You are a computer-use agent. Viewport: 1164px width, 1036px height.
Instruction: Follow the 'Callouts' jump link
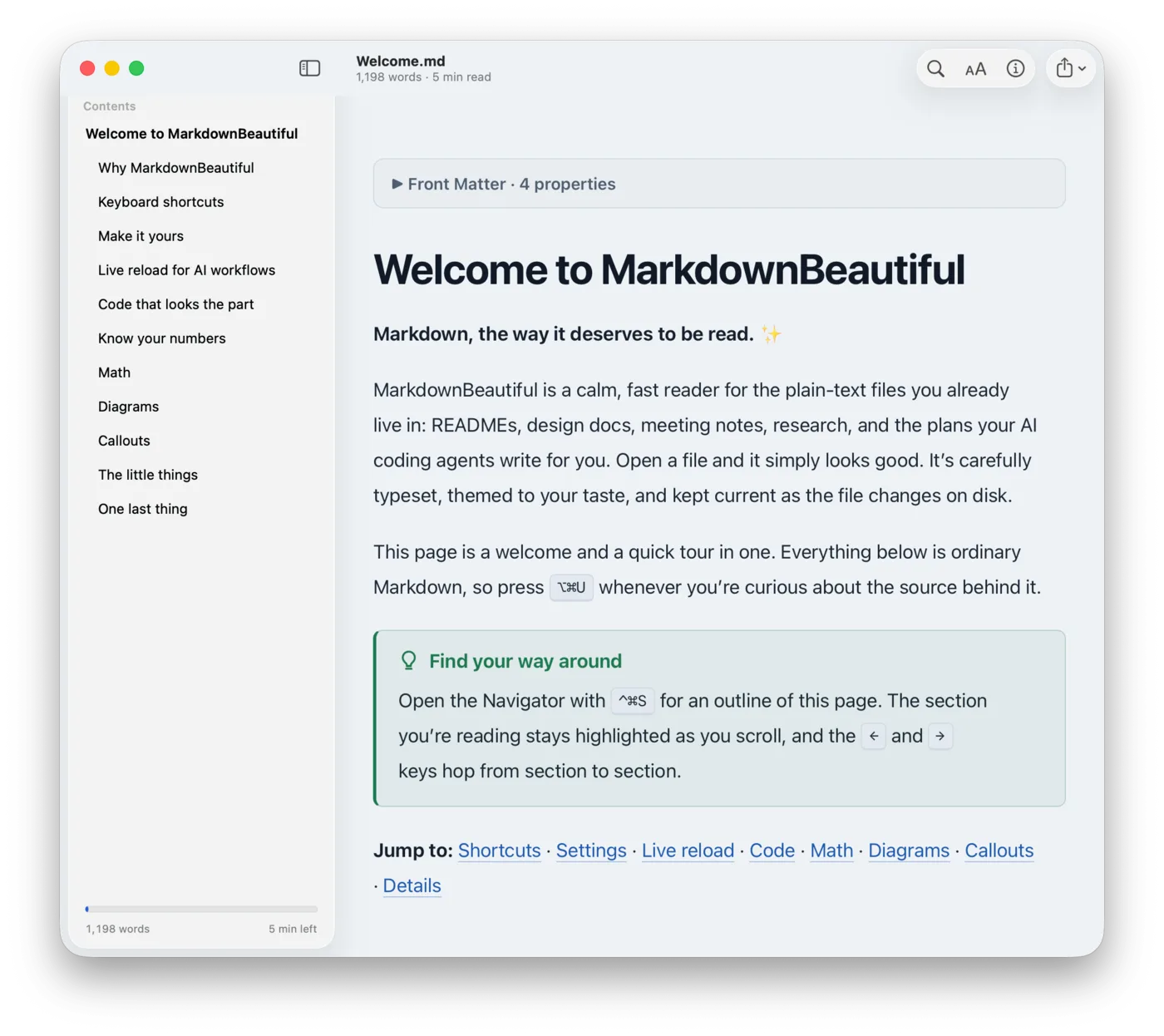999,851
